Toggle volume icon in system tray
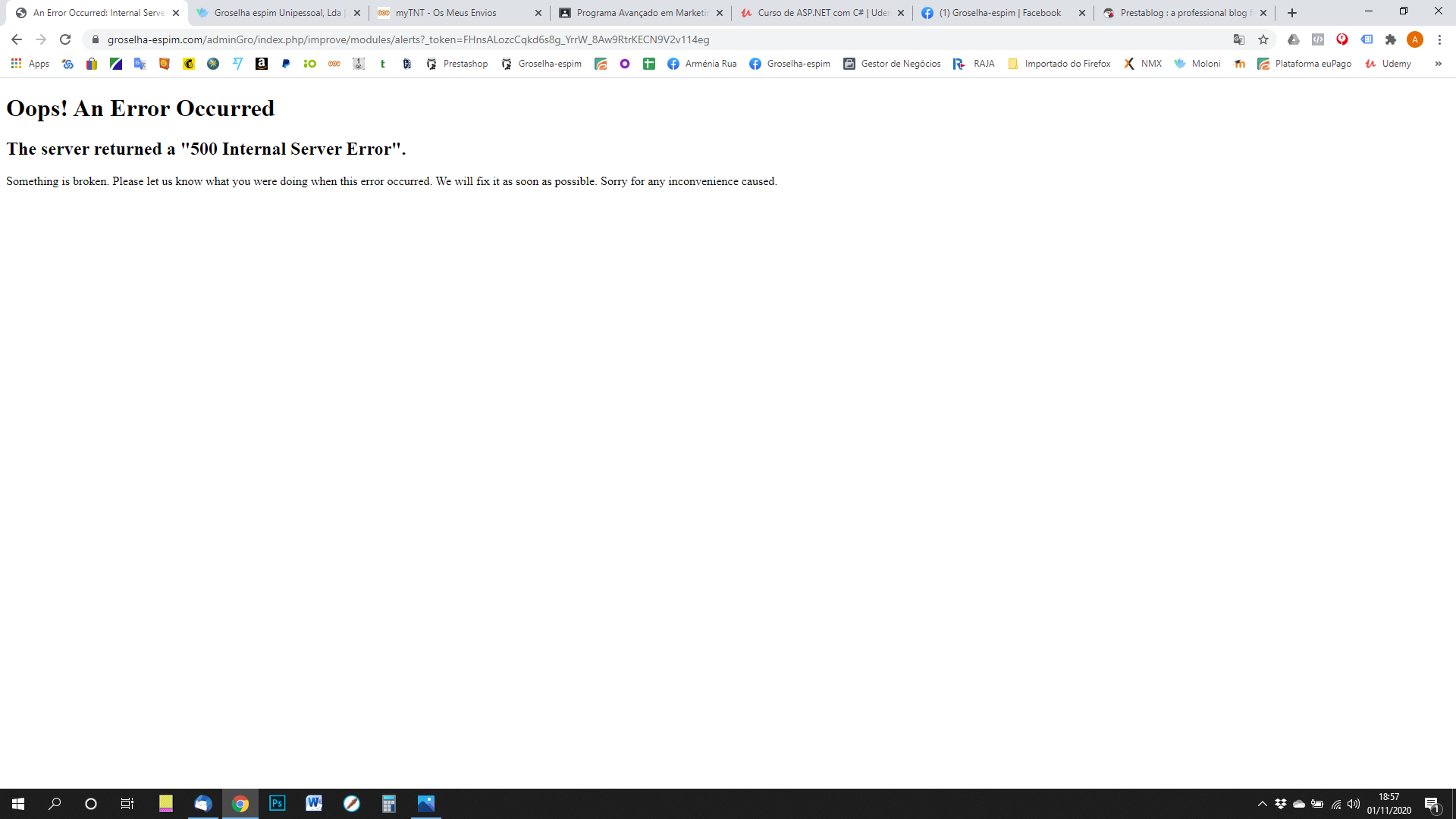 [1354, 804]
